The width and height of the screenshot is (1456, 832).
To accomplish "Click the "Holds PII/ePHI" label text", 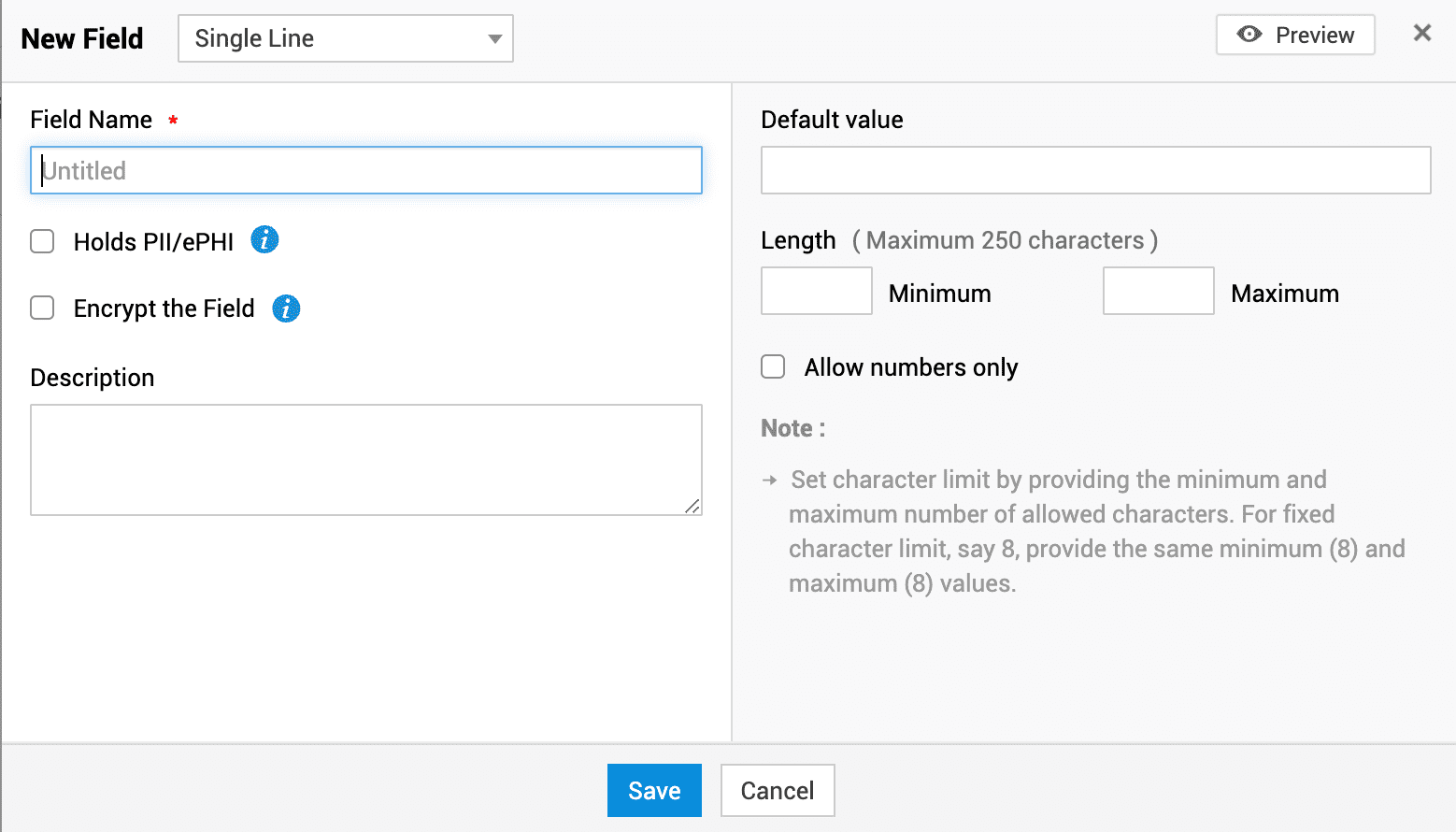I will [153, 242].
